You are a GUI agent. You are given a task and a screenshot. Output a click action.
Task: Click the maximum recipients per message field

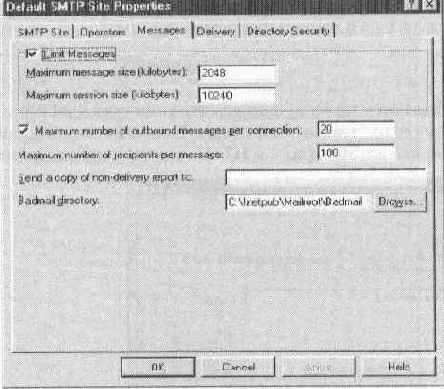tap(356, 153)
